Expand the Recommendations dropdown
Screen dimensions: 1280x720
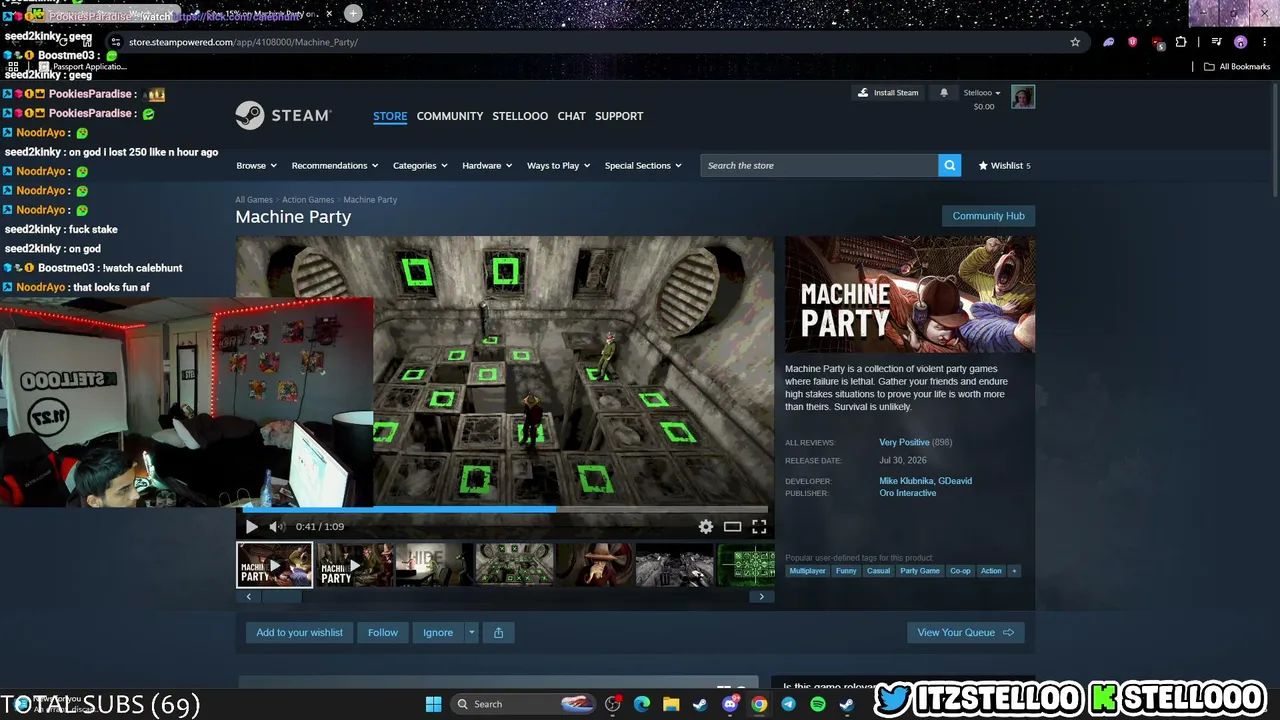coord(335,166)
